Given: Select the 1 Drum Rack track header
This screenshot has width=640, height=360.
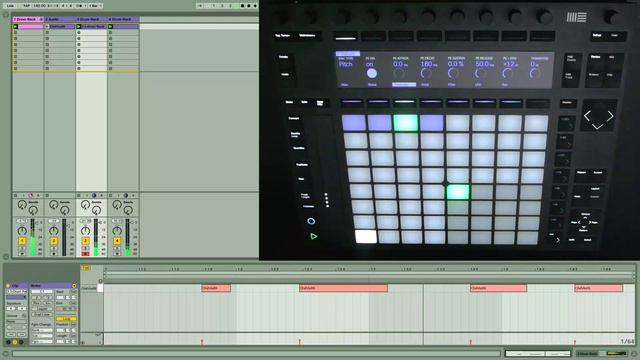Looking at the screenshot, I should point(28,19).
